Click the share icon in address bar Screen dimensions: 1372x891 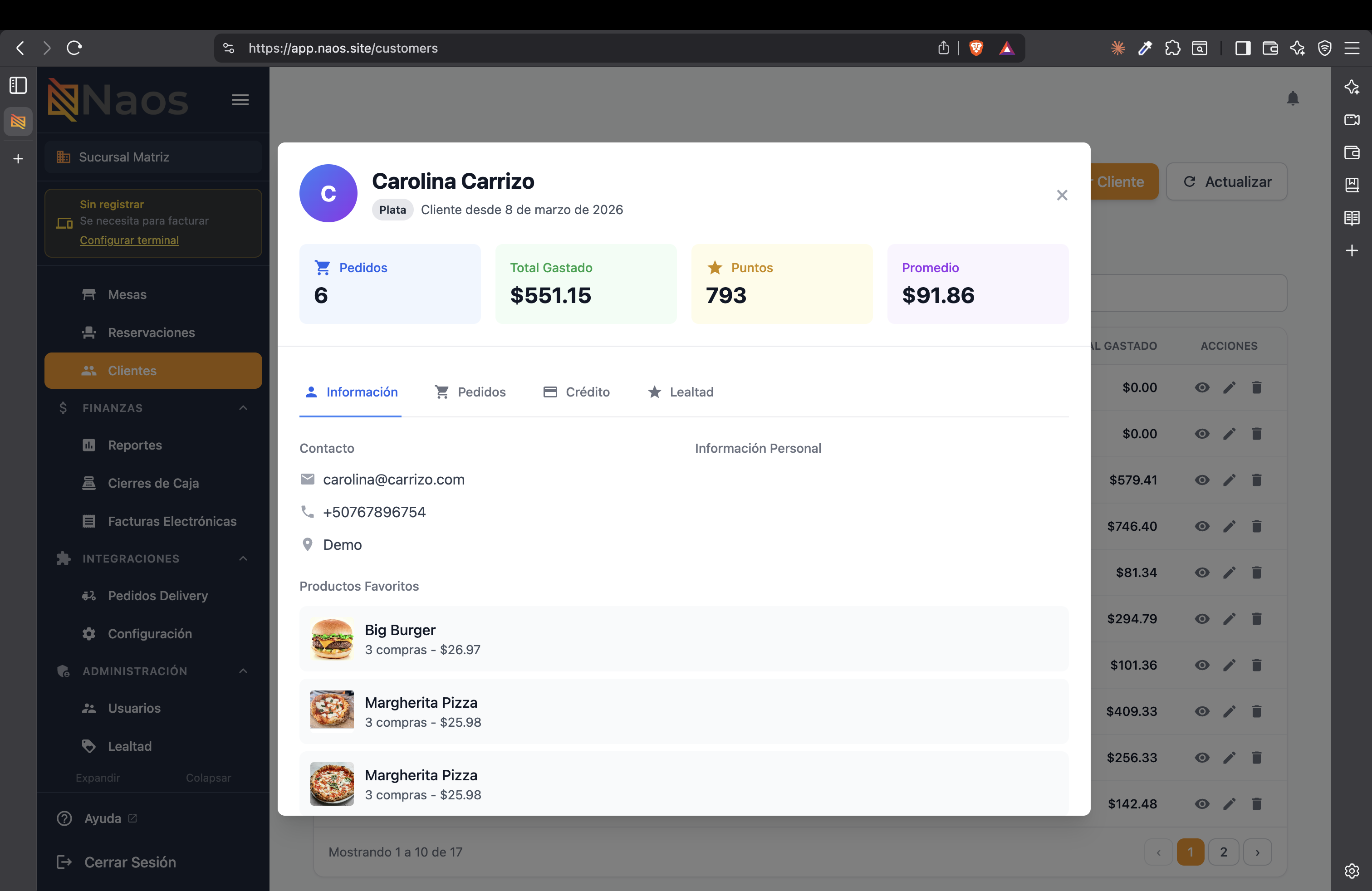(943, 48)
